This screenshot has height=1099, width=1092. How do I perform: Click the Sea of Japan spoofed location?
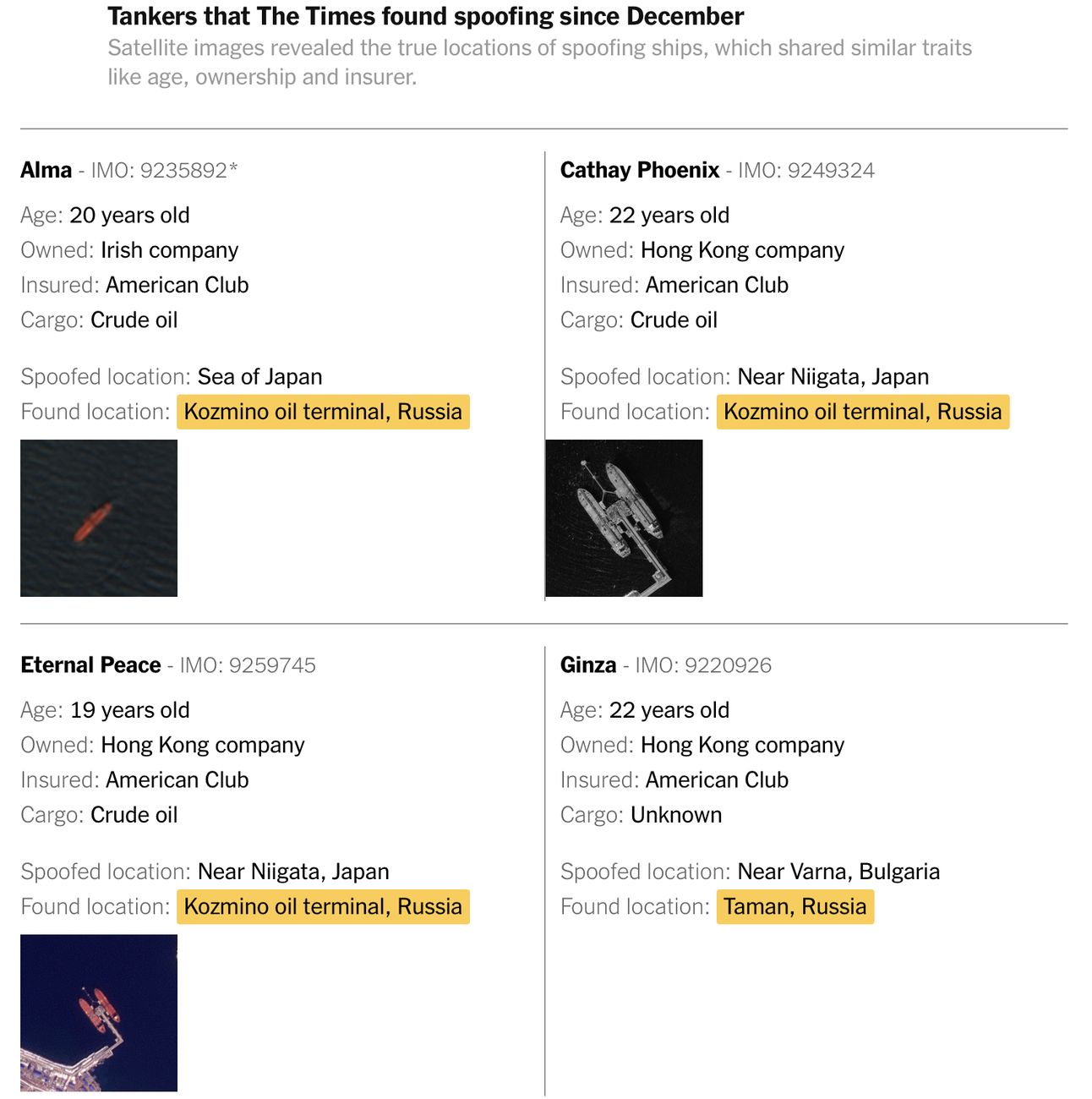tap(260, 377)
